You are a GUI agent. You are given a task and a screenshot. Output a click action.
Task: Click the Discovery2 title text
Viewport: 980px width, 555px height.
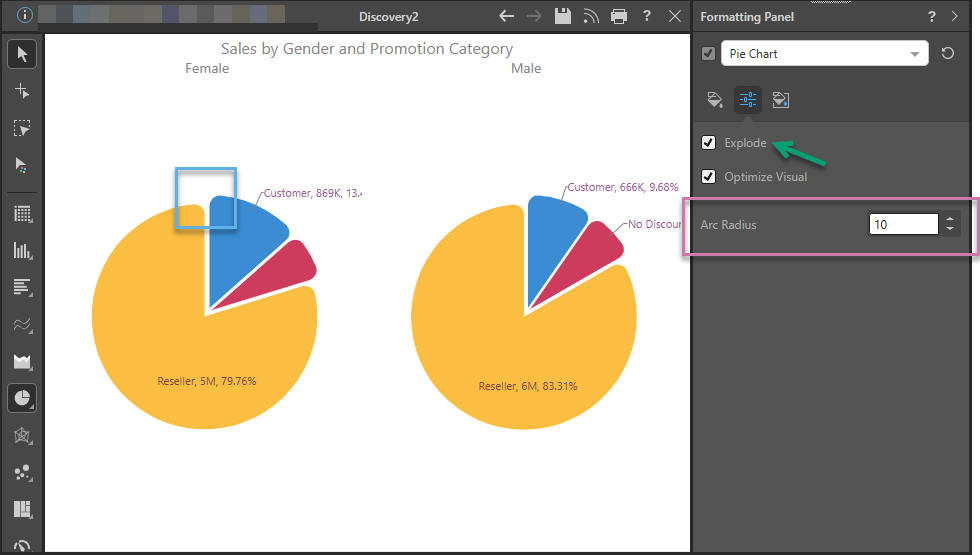(x=388, y=17)
